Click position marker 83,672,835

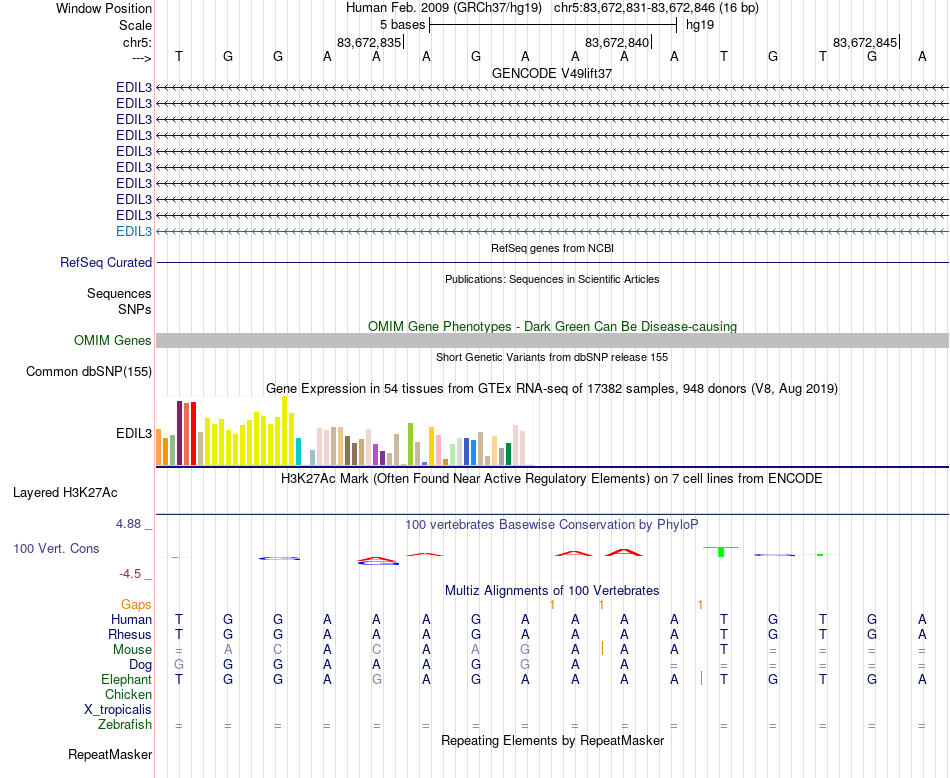tap(369, 42)
